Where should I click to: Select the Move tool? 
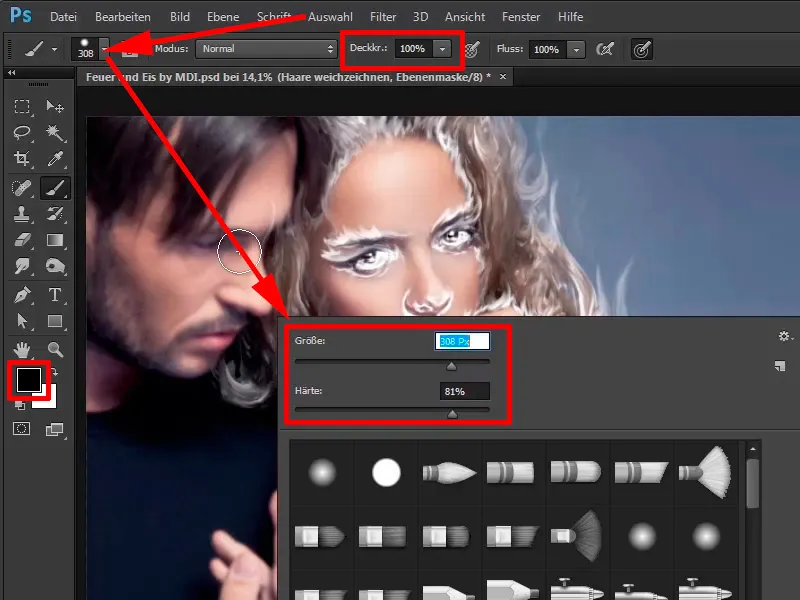(55, 106)
